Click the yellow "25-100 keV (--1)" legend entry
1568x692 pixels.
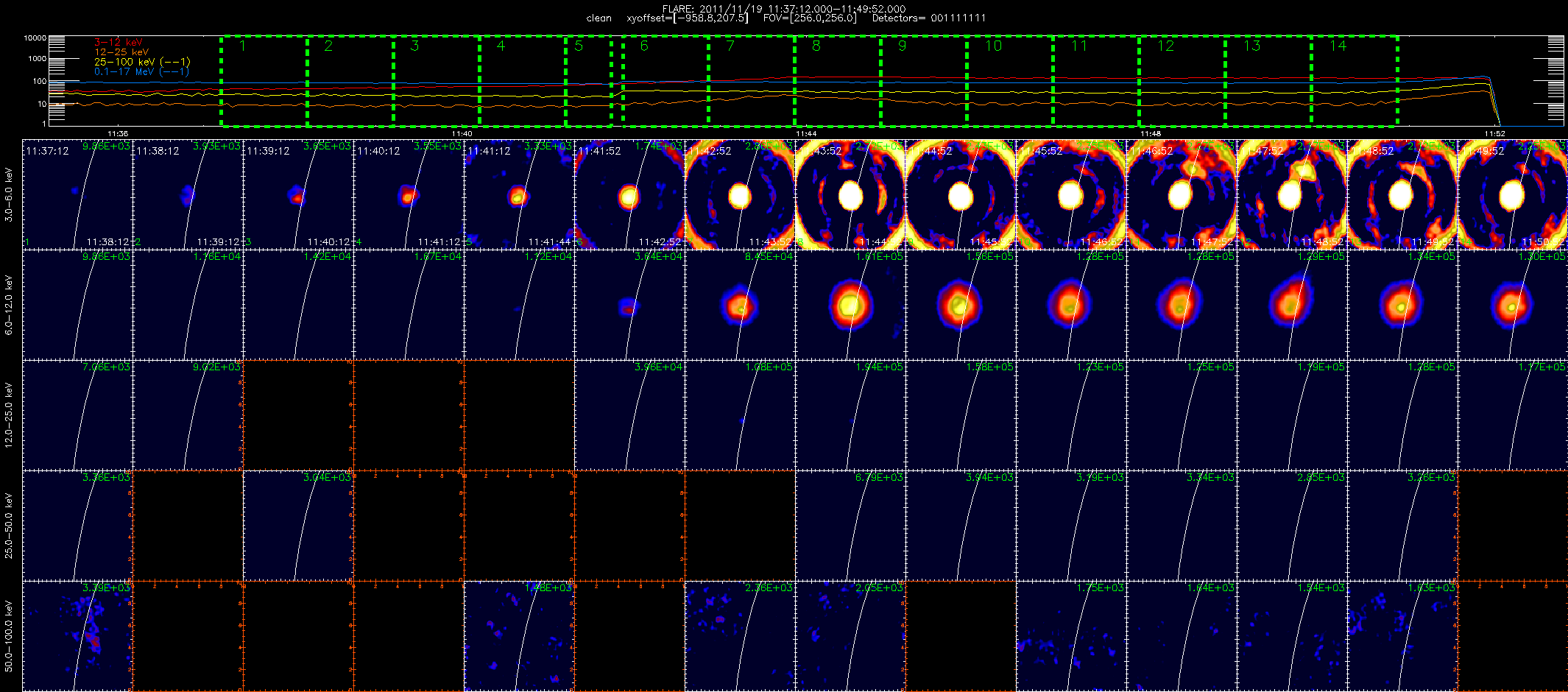click(x=142, y=62)
